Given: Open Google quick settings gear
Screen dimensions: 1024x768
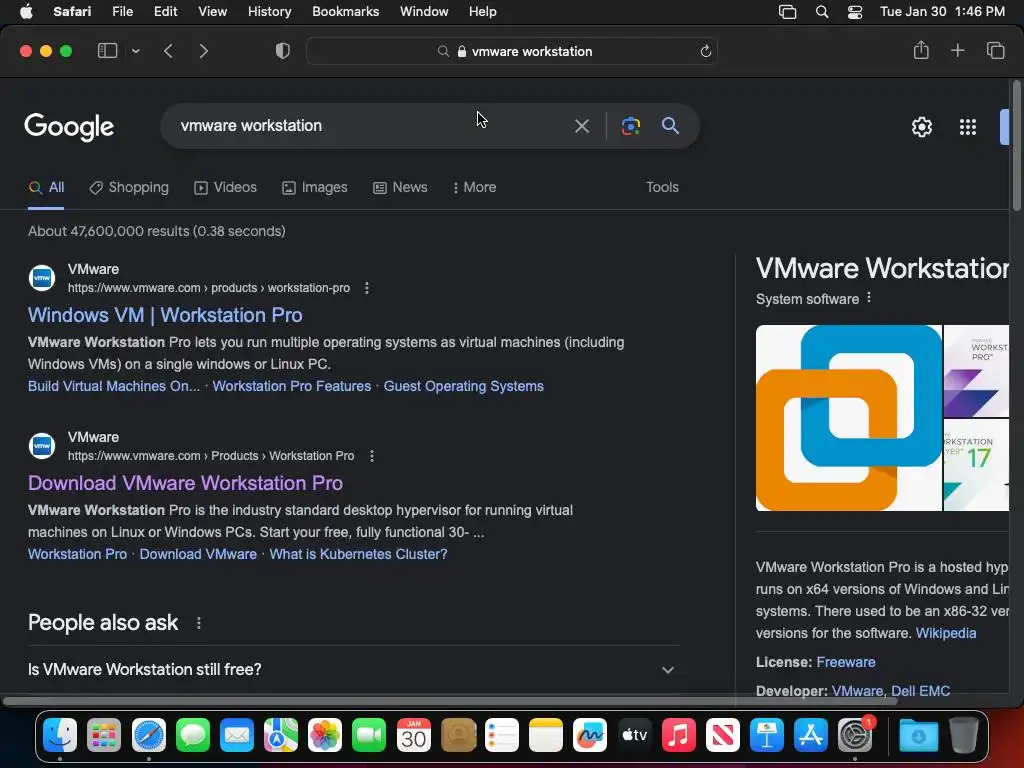Looking at the screenshot, I should coord(921,127).
